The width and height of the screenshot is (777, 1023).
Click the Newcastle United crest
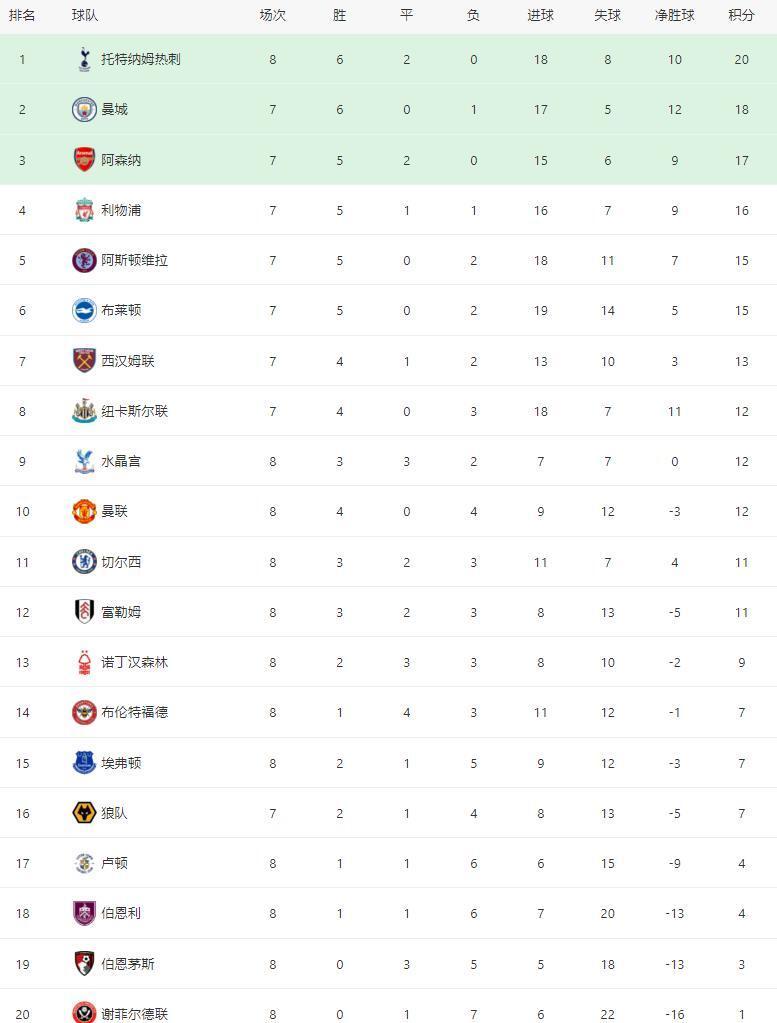(x=84, y=411)
